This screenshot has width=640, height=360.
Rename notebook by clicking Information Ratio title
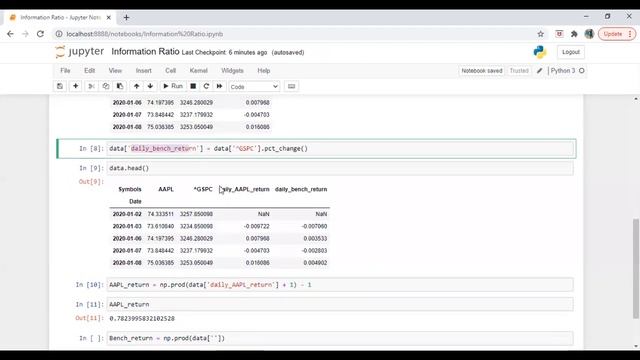pos(145,52)
